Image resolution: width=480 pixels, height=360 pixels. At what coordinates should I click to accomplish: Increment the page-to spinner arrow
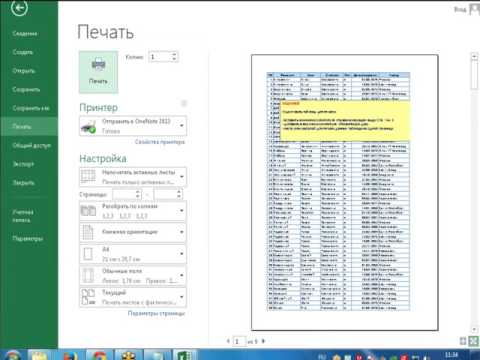pos(179,192)
